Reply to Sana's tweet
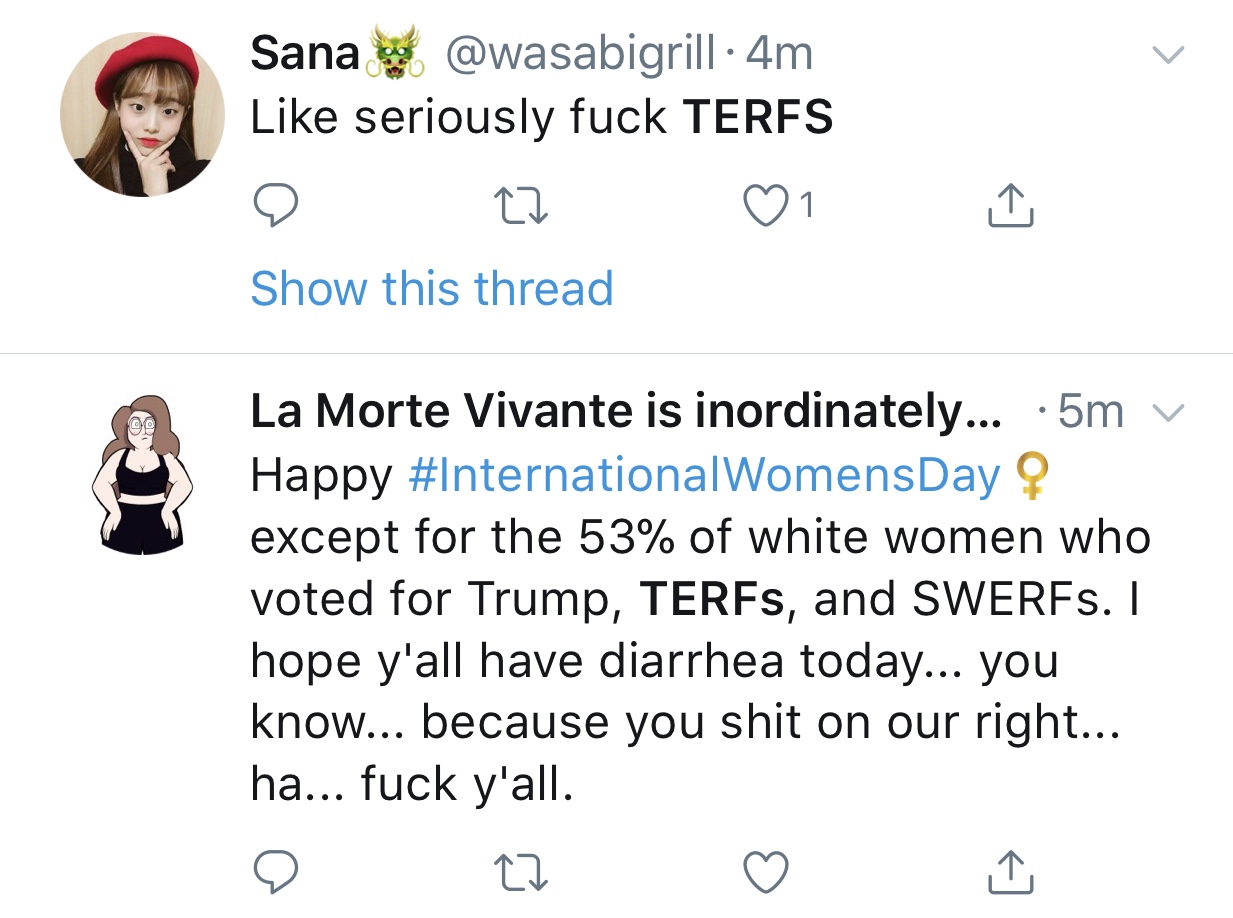 (274, 206)
